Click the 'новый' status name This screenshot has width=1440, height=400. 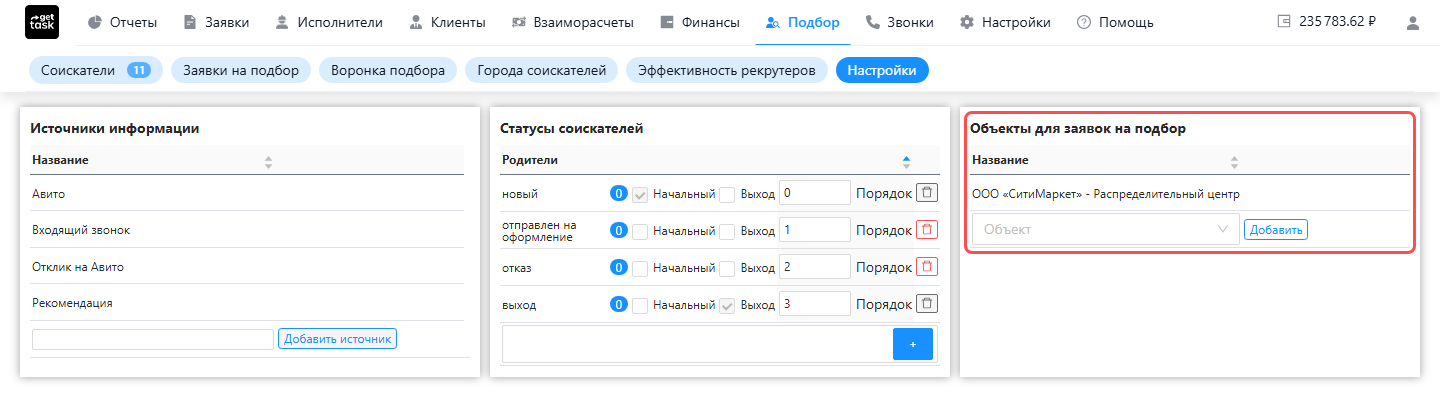tap(520, 194)
